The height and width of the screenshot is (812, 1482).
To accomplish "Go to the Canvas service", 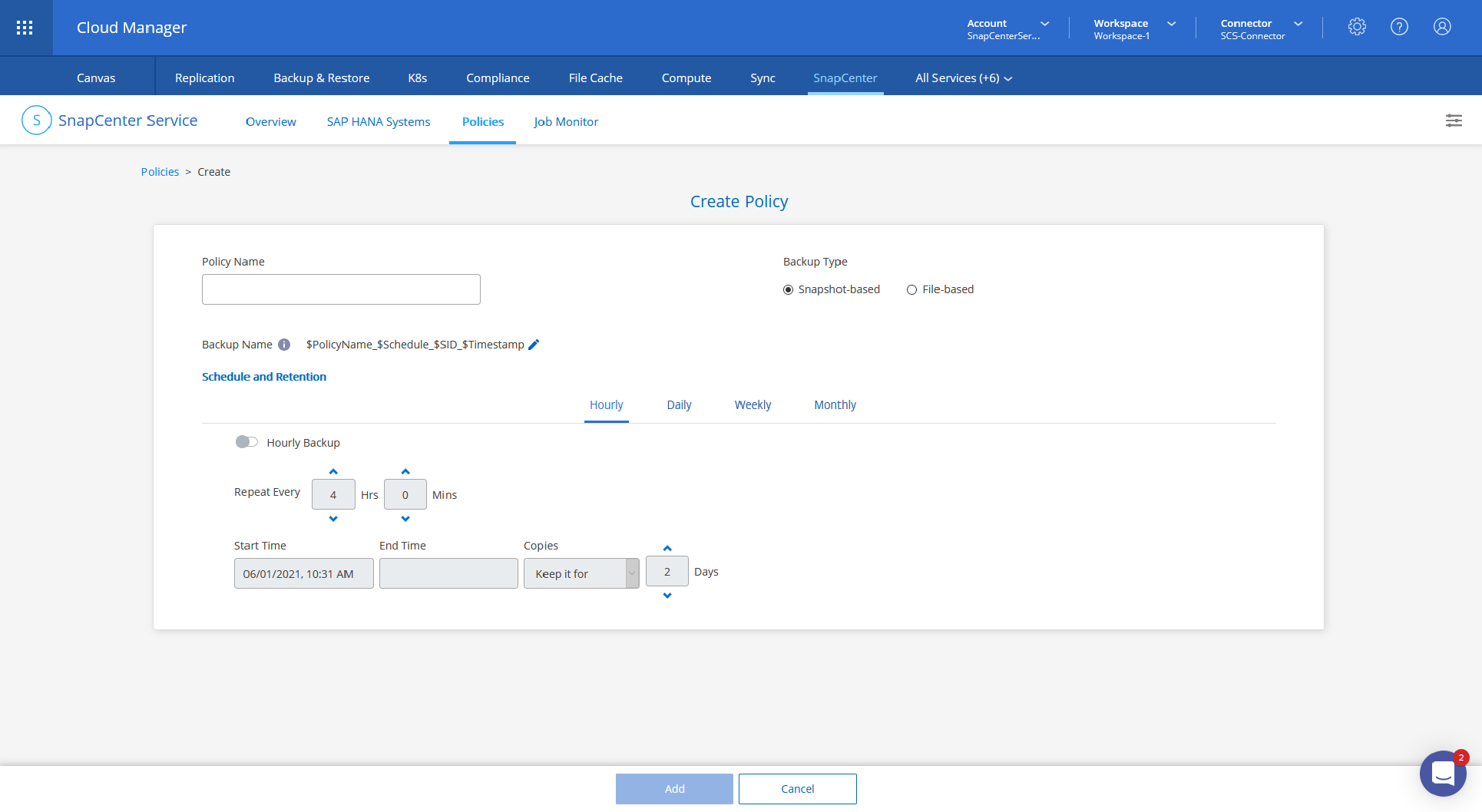I will [96, 78].
